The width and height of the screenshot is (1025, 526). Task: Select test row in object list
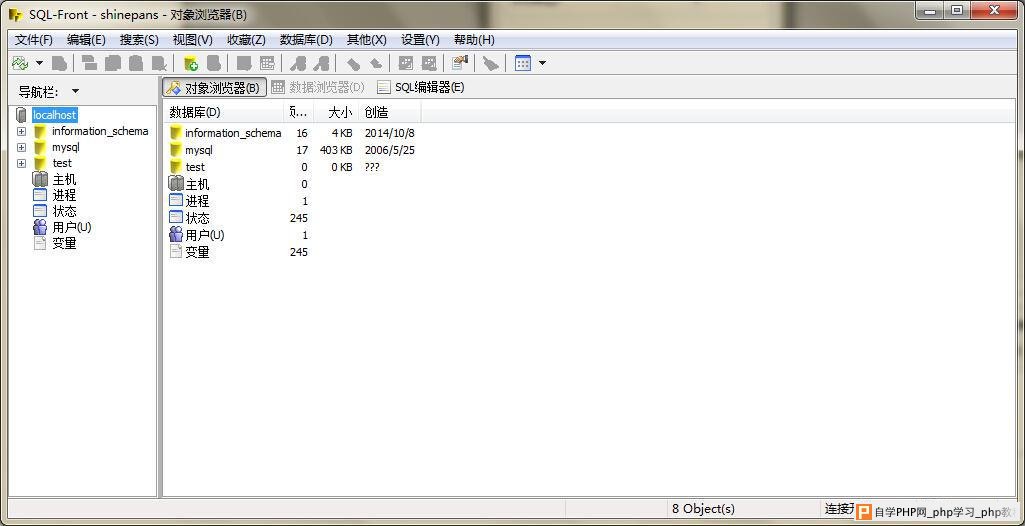coord(195,167)
